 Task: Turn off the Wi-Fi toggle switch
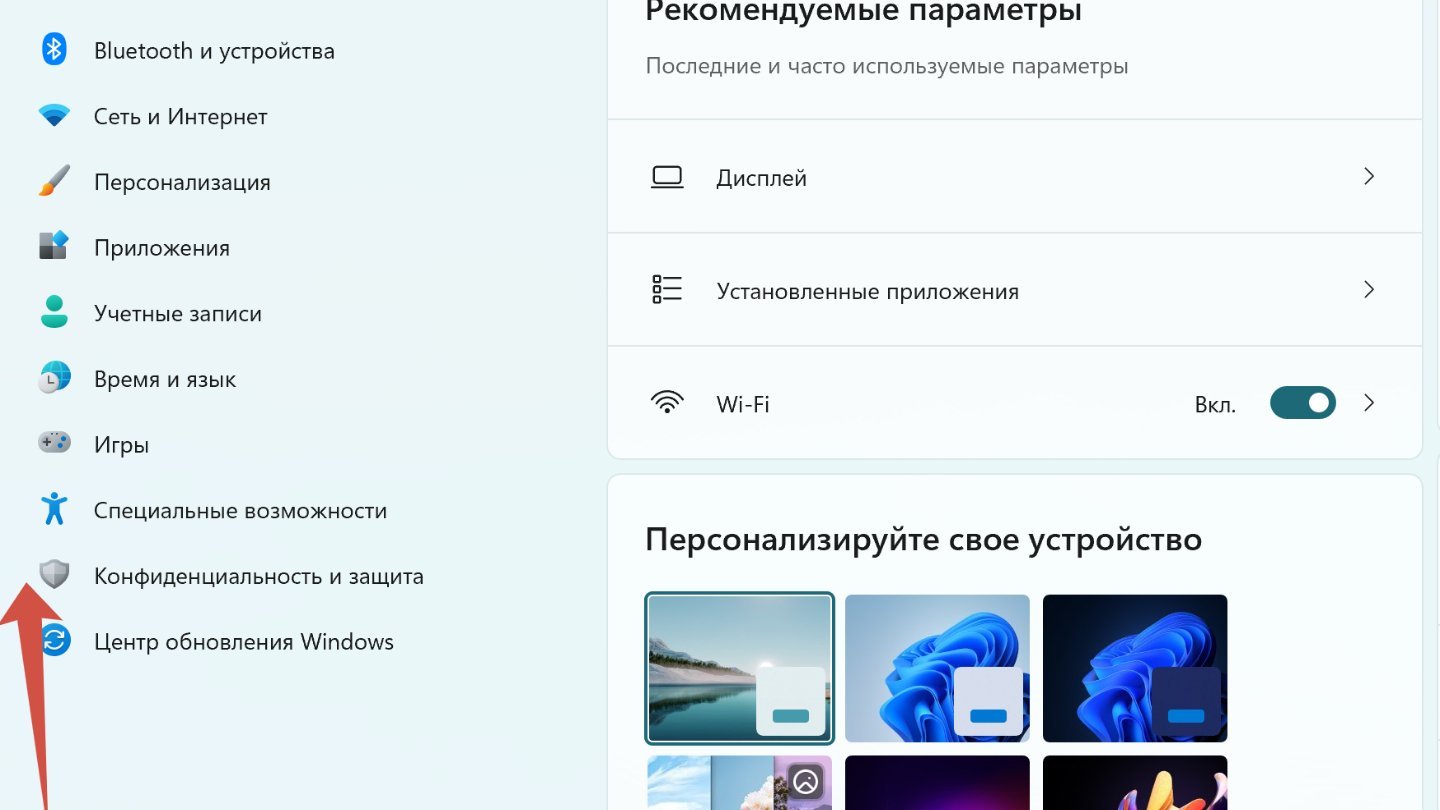click(x=1302, y=403)
